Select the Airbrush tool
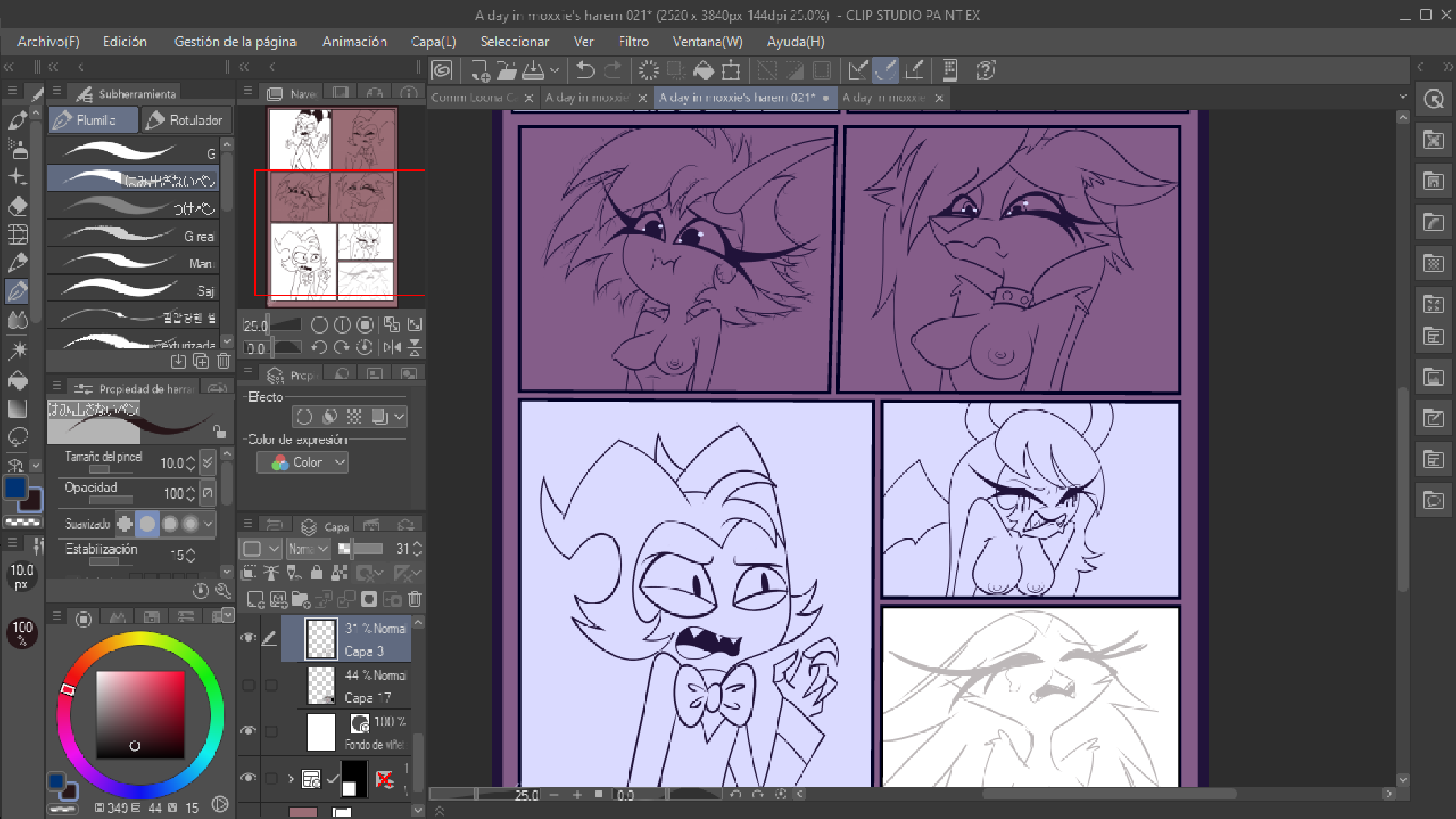 [x=17, y=149]
